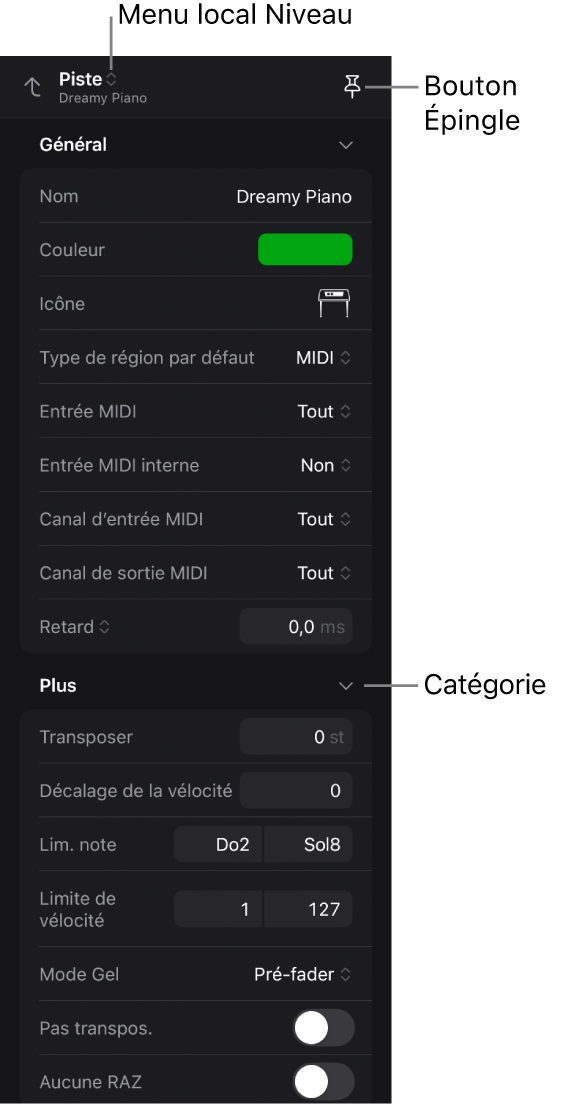The image size is (561, 1104).
Task: Collapse the Plus category chevron
Action: click(345, 686)
